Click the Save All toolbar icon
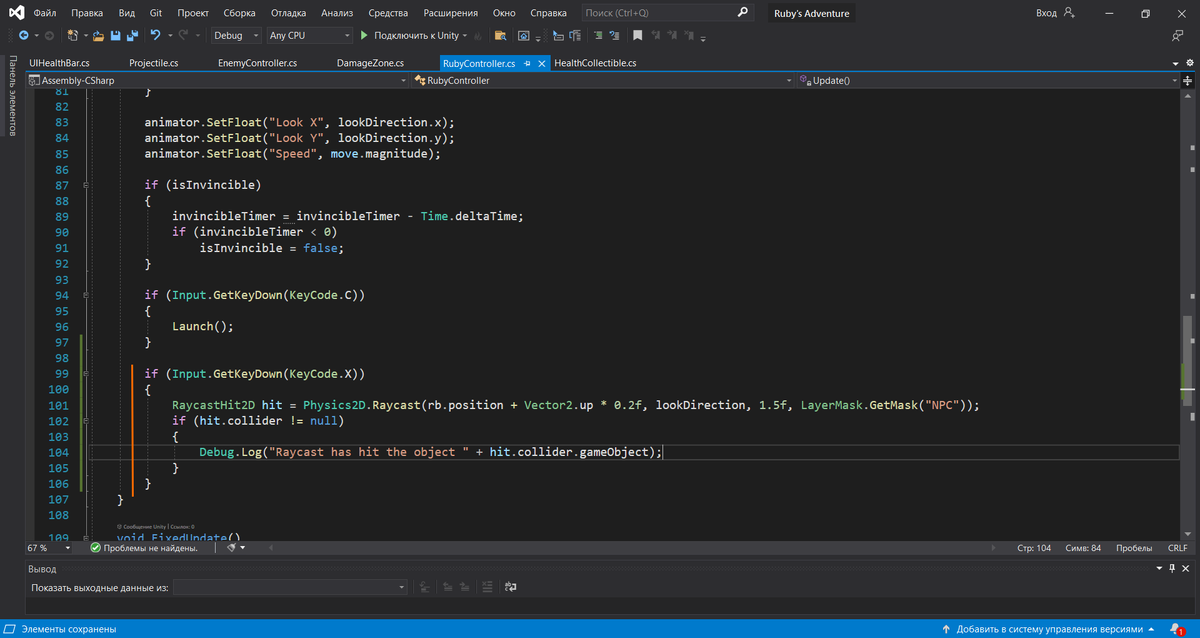This screenshot has height=638, width=1200. 133,35
